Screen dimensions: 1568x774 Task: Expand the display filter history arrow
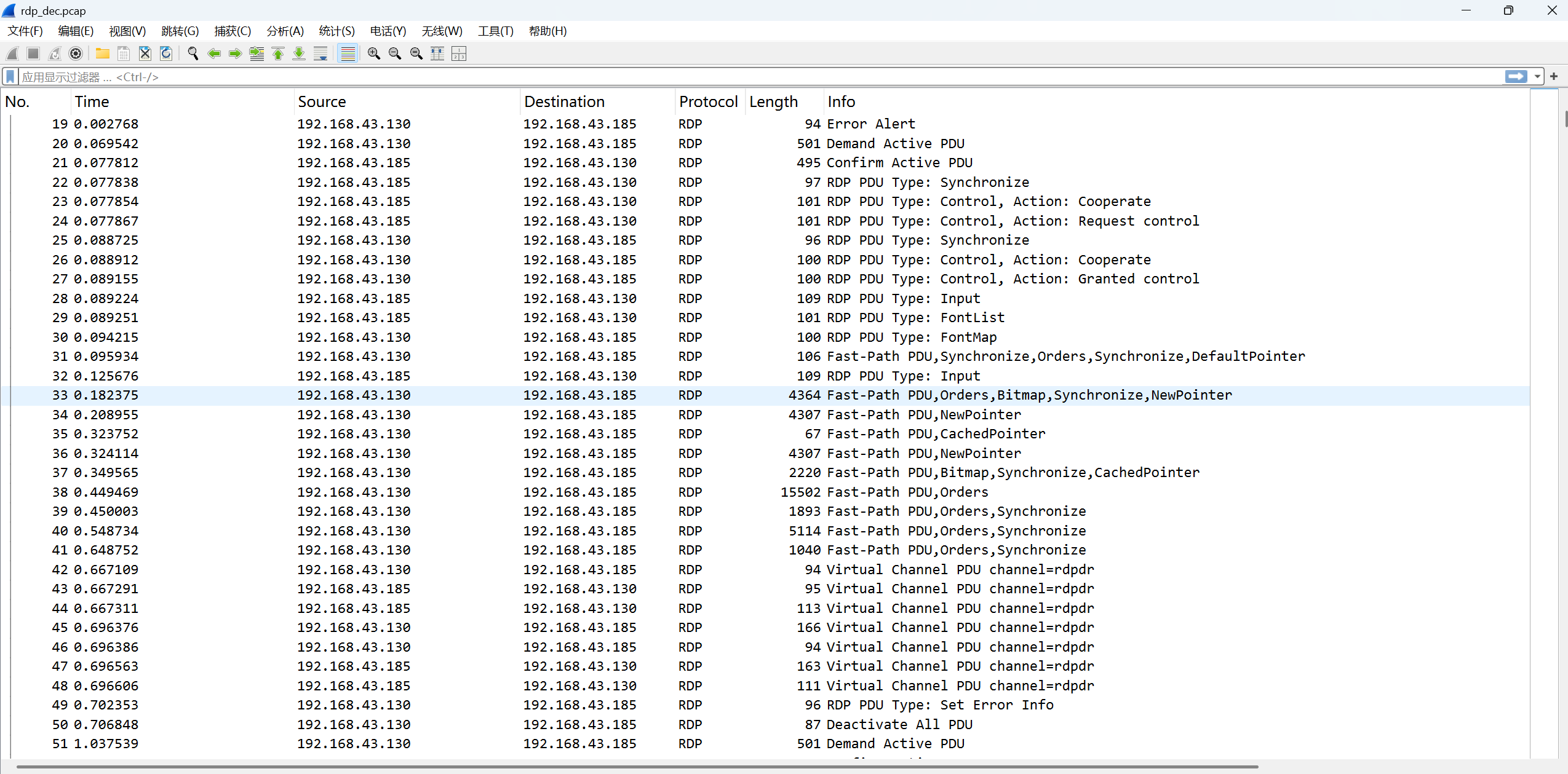[x=1537, y=77]
